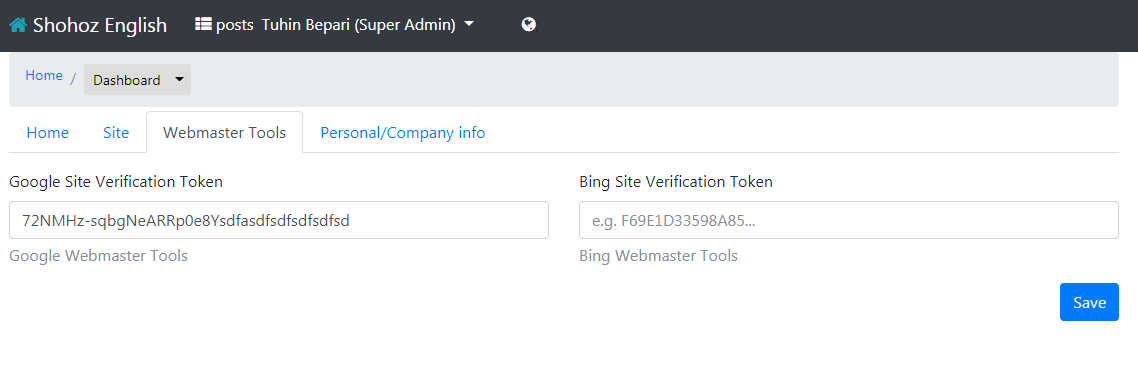
Task: Open the Dashboard breadcrumb dropdown
Action: coord(138,80)
